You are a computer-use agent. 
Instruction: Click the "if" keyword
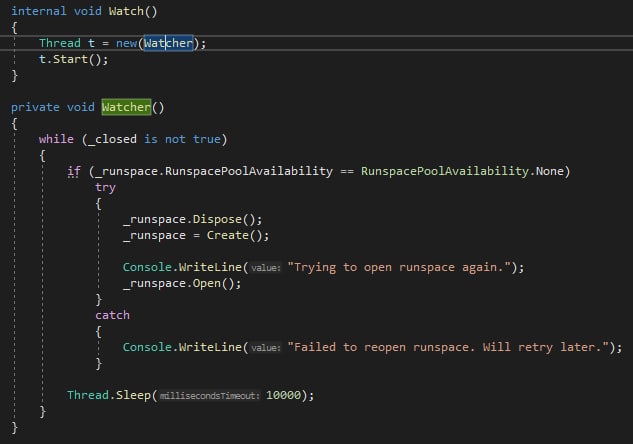point(74,171)
